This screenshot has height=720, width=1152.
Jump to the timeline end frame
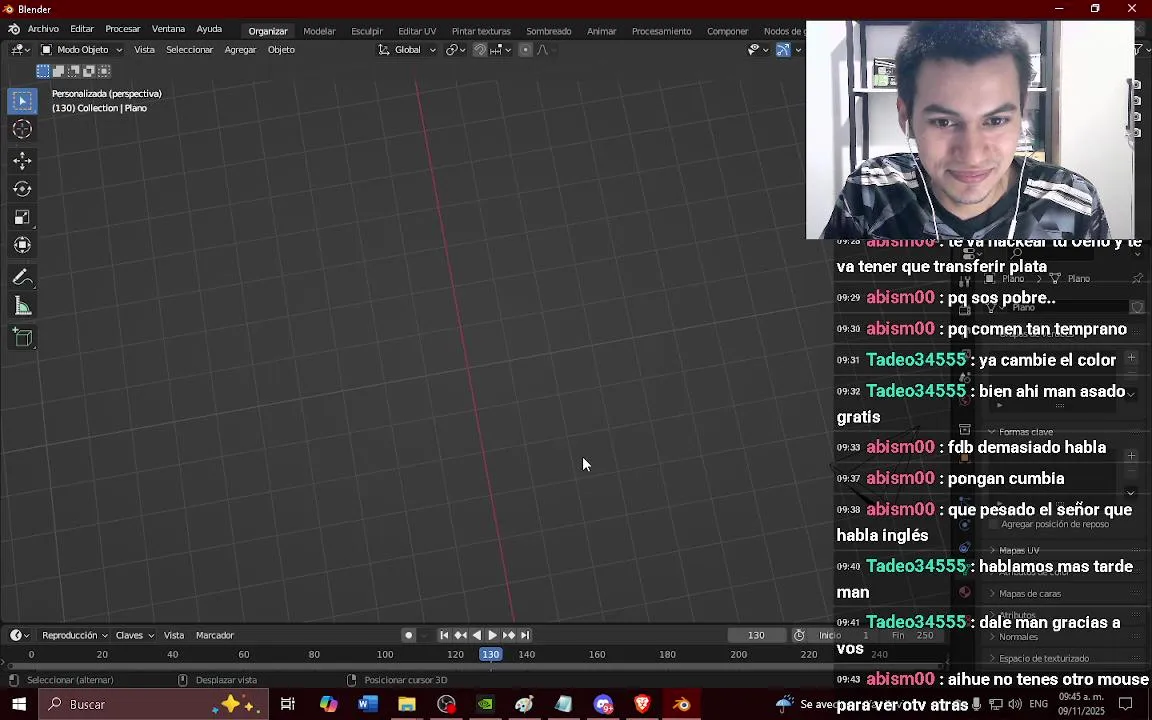[525, 636]
